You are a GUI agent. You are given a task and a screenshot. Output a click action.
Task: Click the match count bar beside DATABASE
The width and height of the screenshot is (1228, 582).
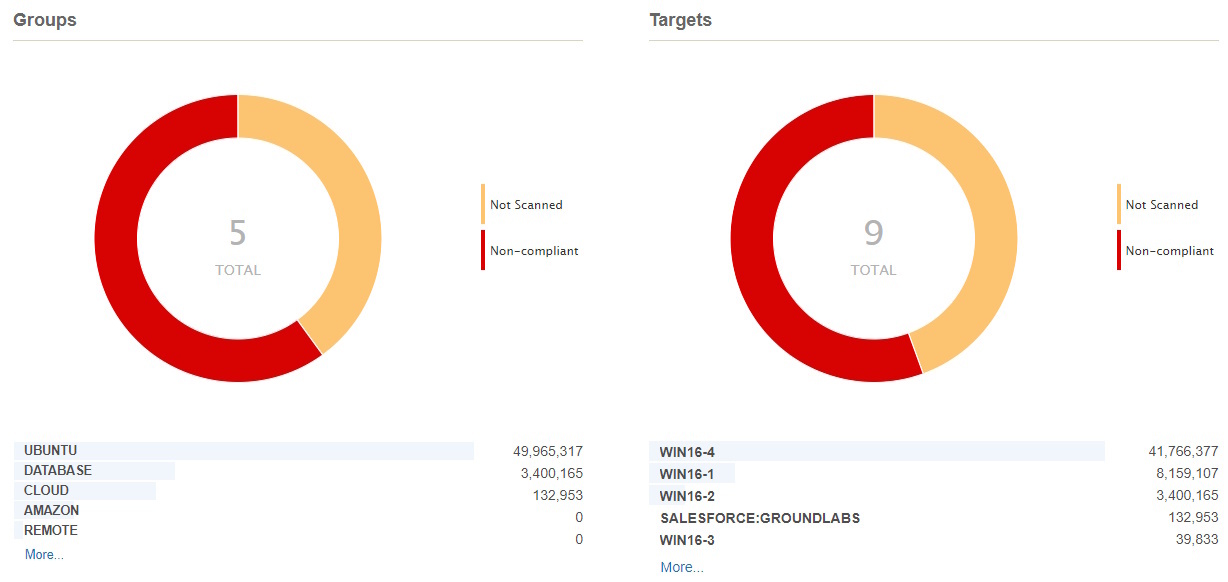[x=95, y=470]
